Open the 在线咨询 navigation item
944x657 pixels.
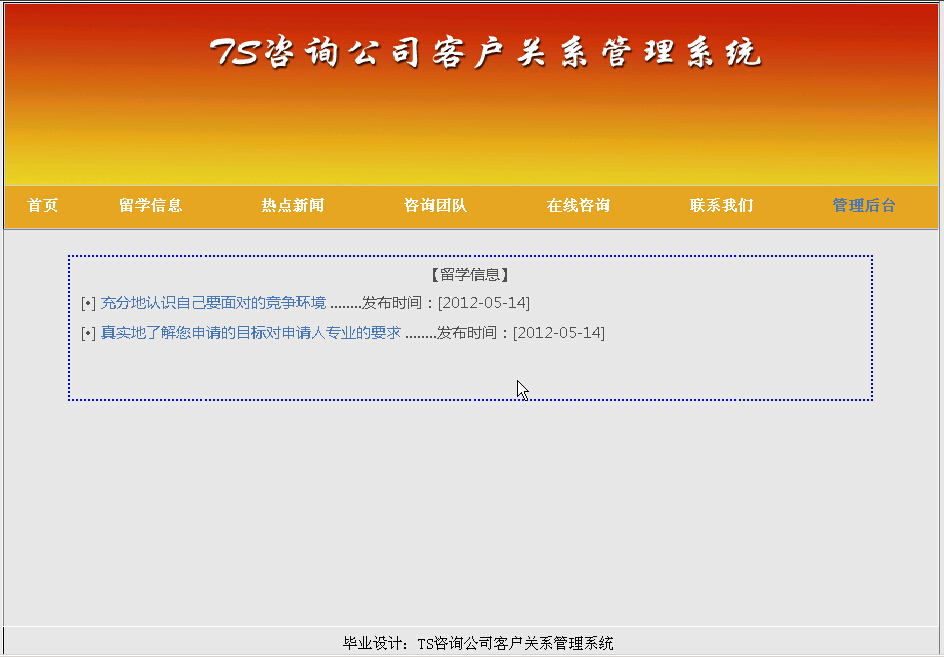tap(578, 205)
